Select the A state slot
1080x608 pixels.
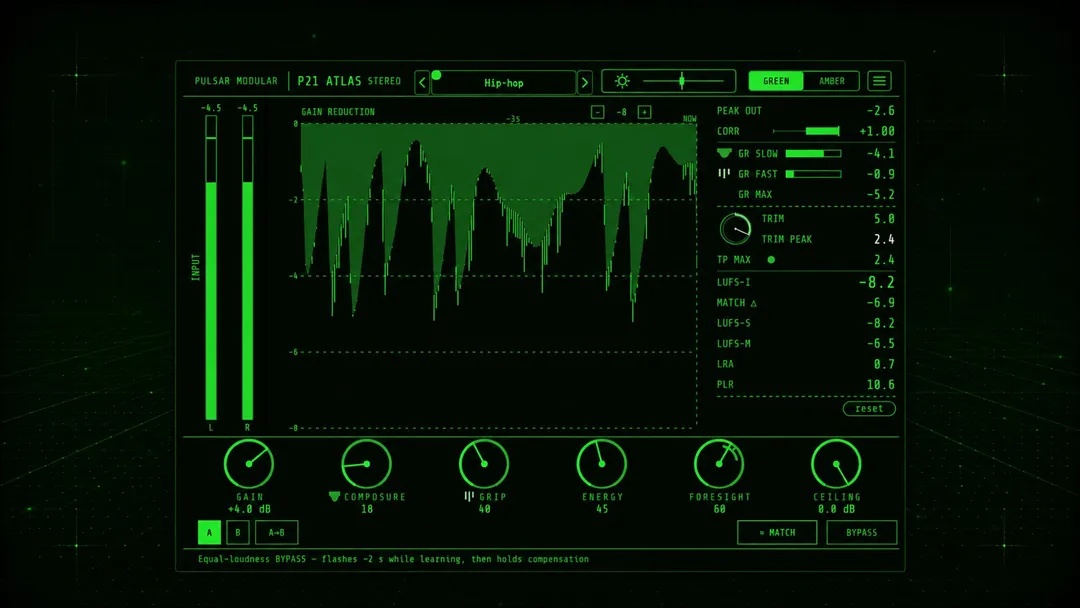point(209,532)
